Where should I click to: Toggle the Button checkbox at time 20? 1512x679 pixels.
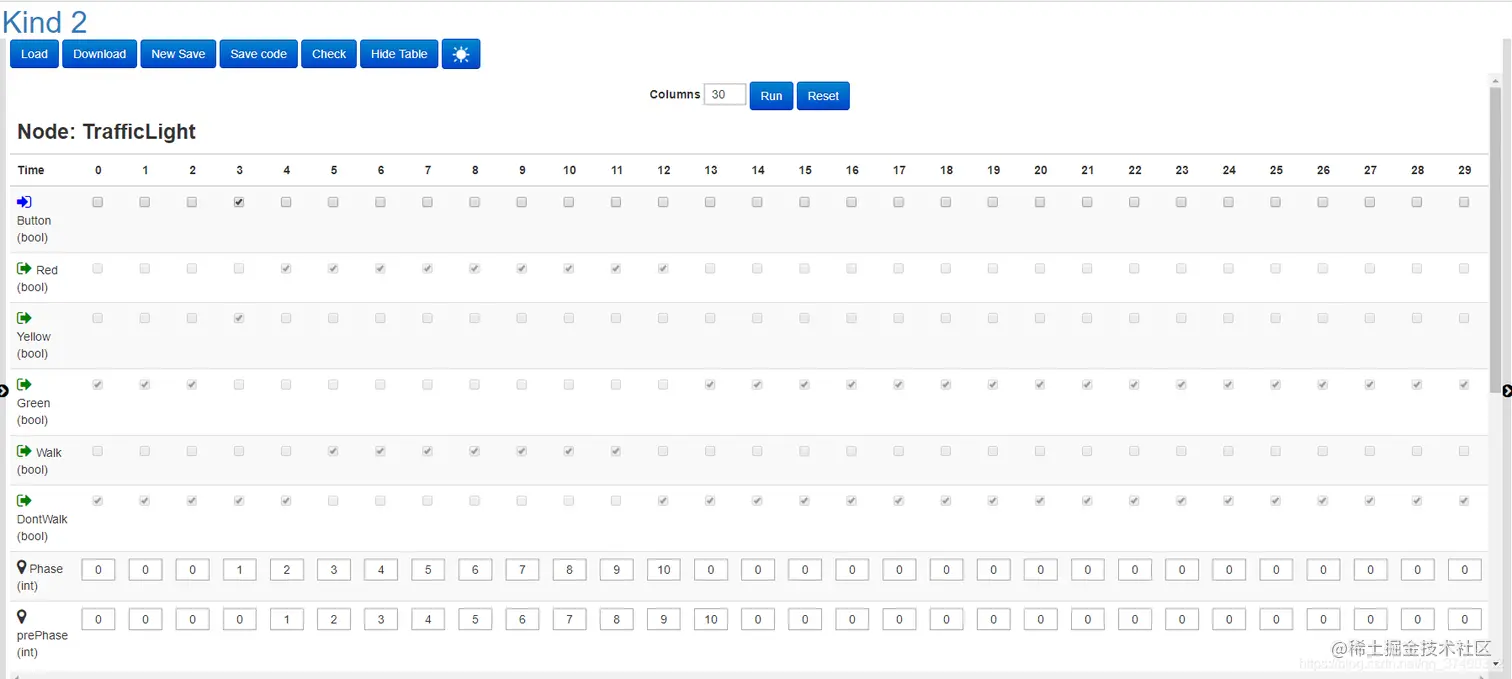point(1040,202)
